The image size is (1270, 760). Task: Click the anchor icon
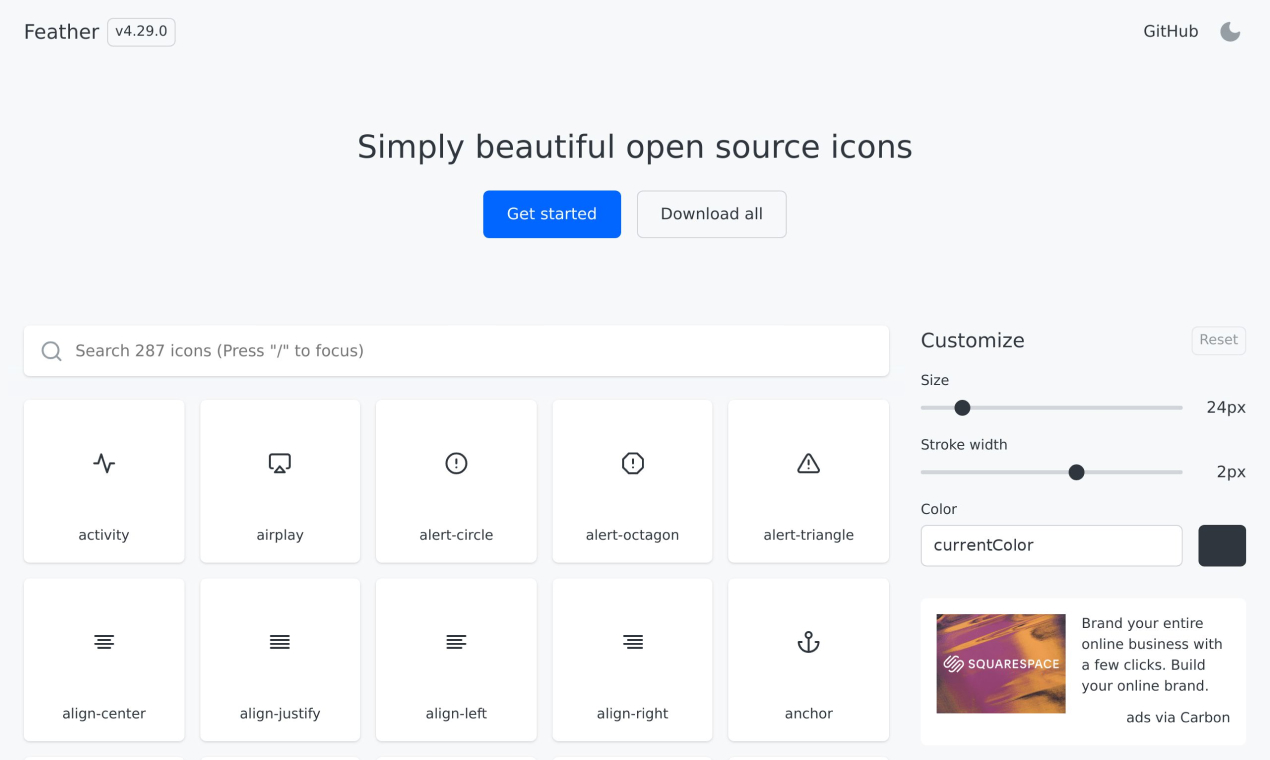[x=808, y=642]
